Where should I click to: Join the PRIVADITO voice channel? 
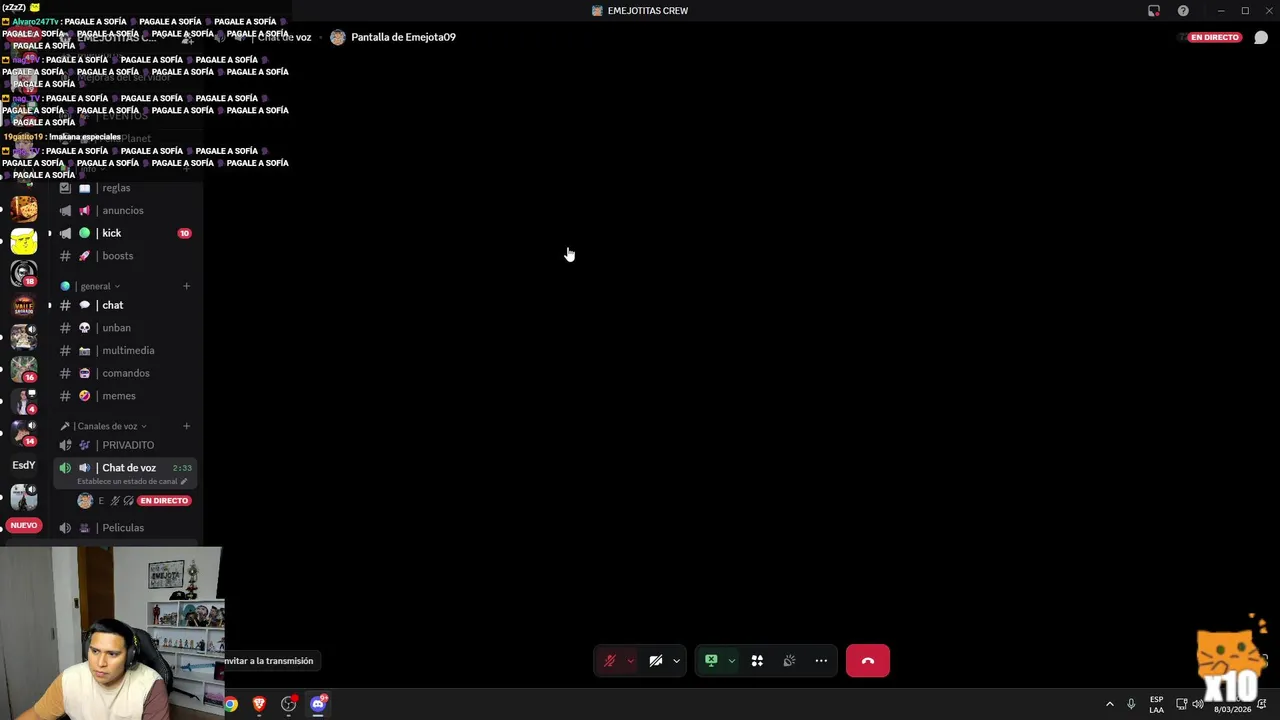click(125, 445)
